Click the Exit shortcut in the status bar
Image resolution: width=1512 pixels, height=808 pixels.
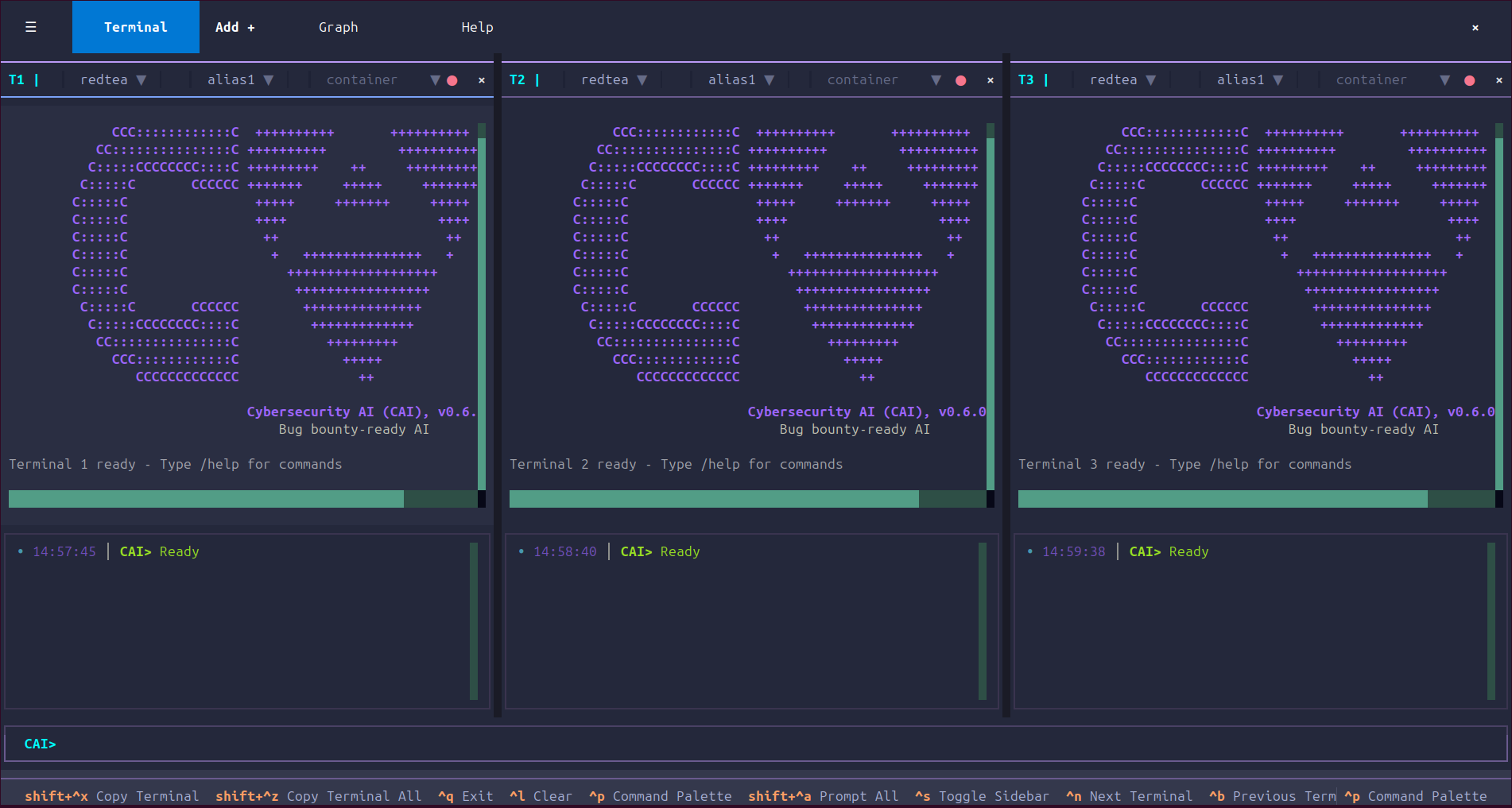pyautogui.click(x=466, y=796)
